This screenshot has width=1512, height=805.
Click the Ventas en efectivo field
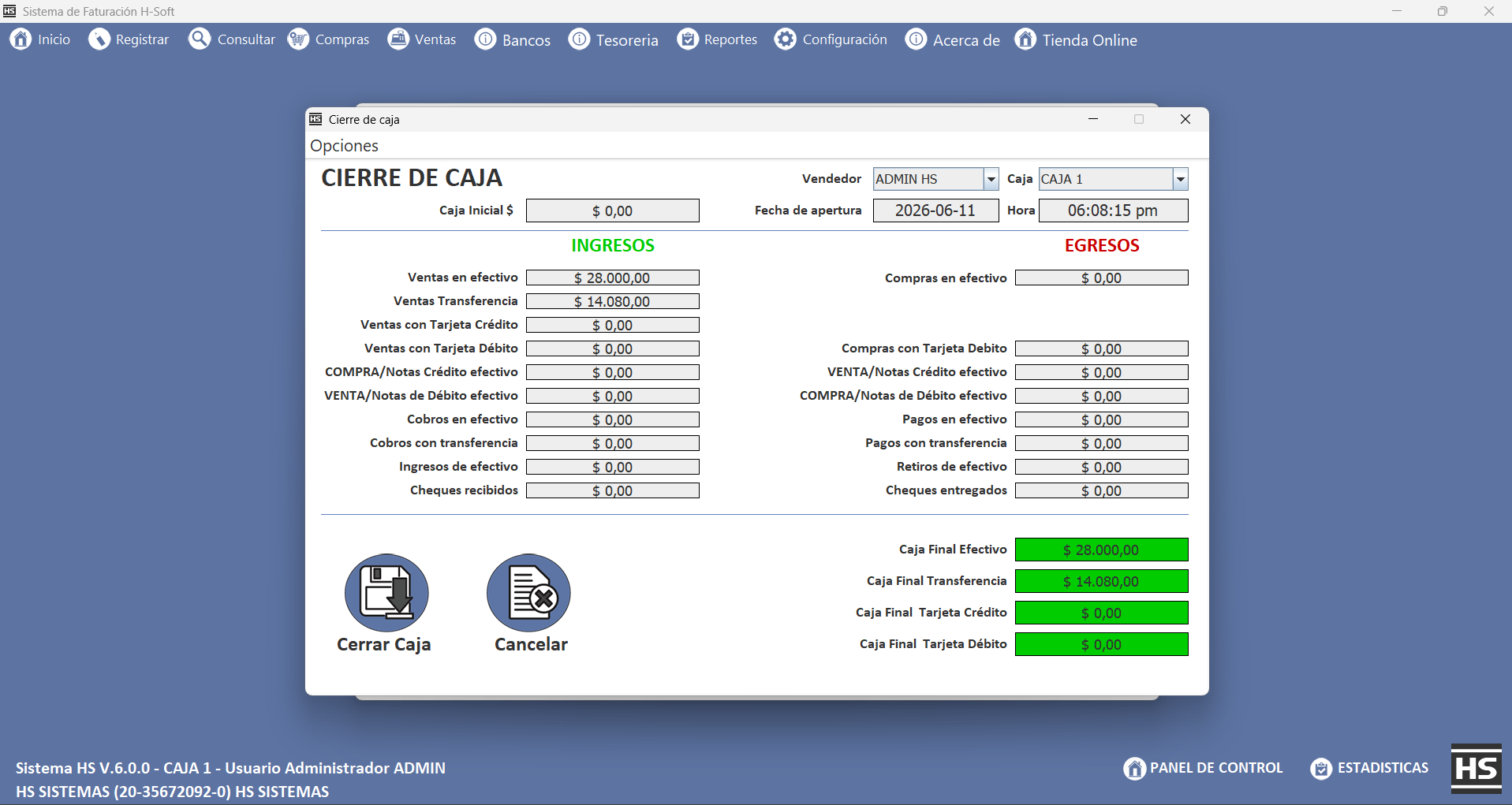613,278
